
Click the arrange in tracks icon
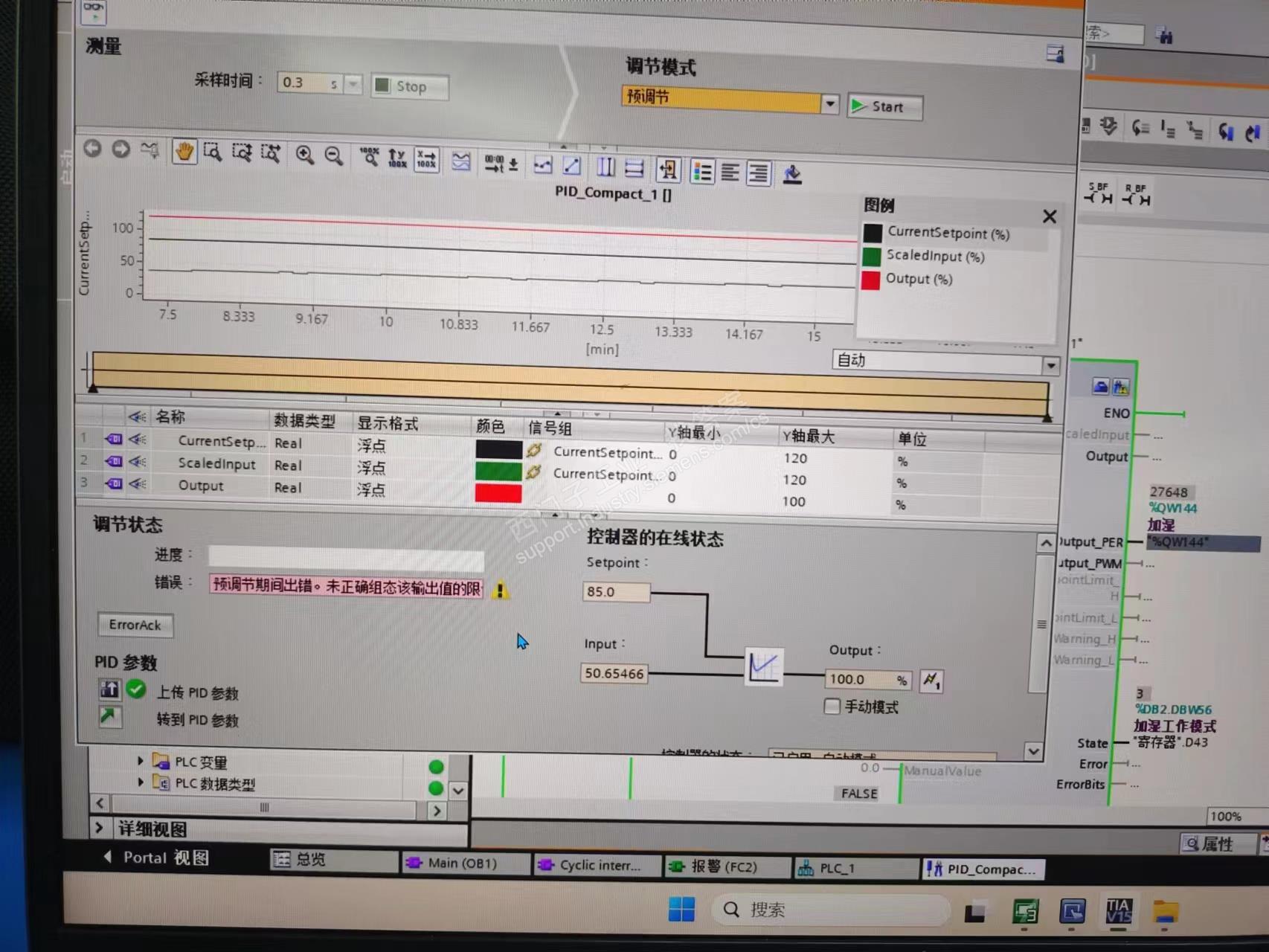click(x=460, y=161)
